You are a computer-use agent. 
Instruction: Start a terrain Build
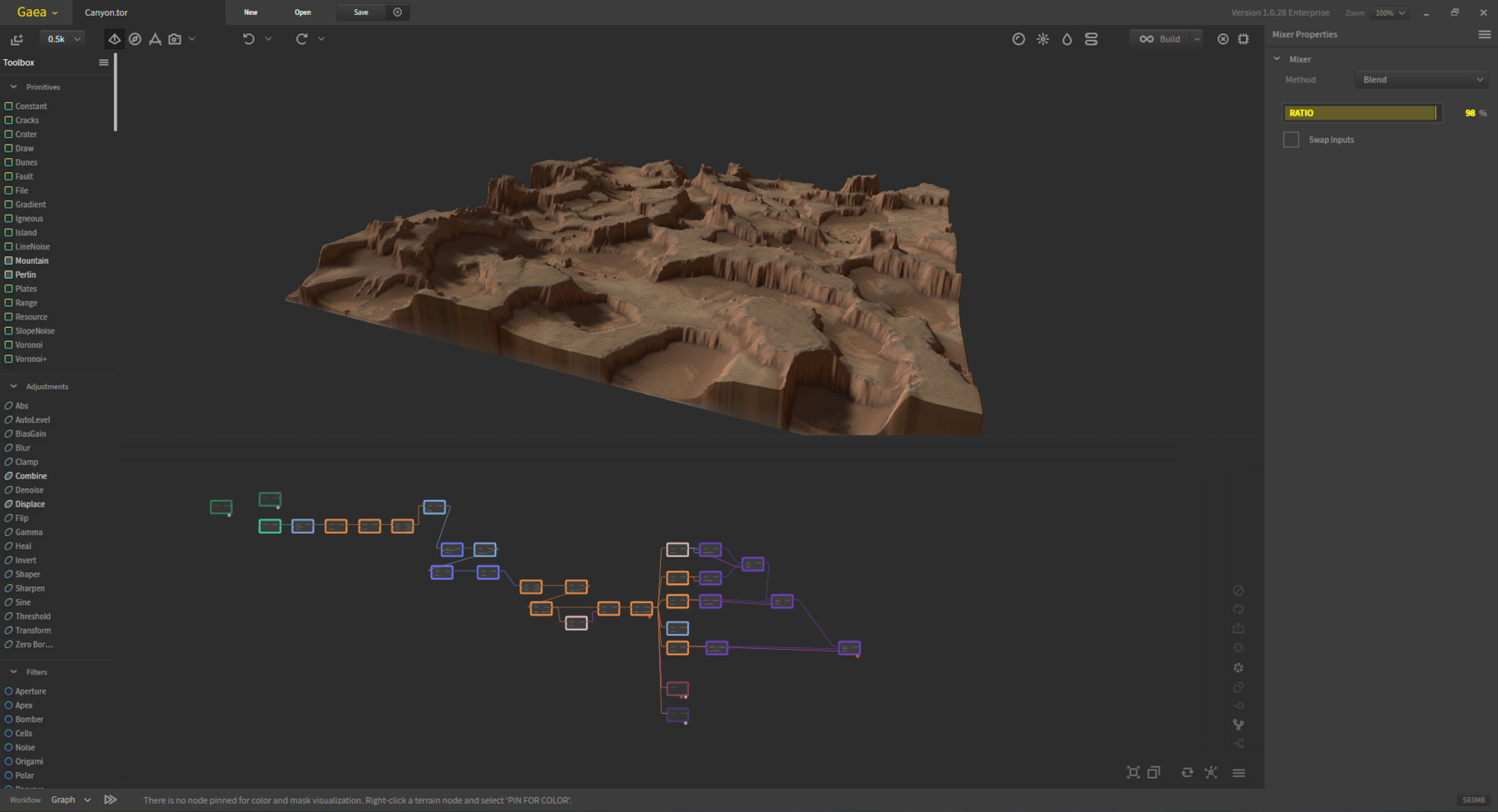[1163, 38]
